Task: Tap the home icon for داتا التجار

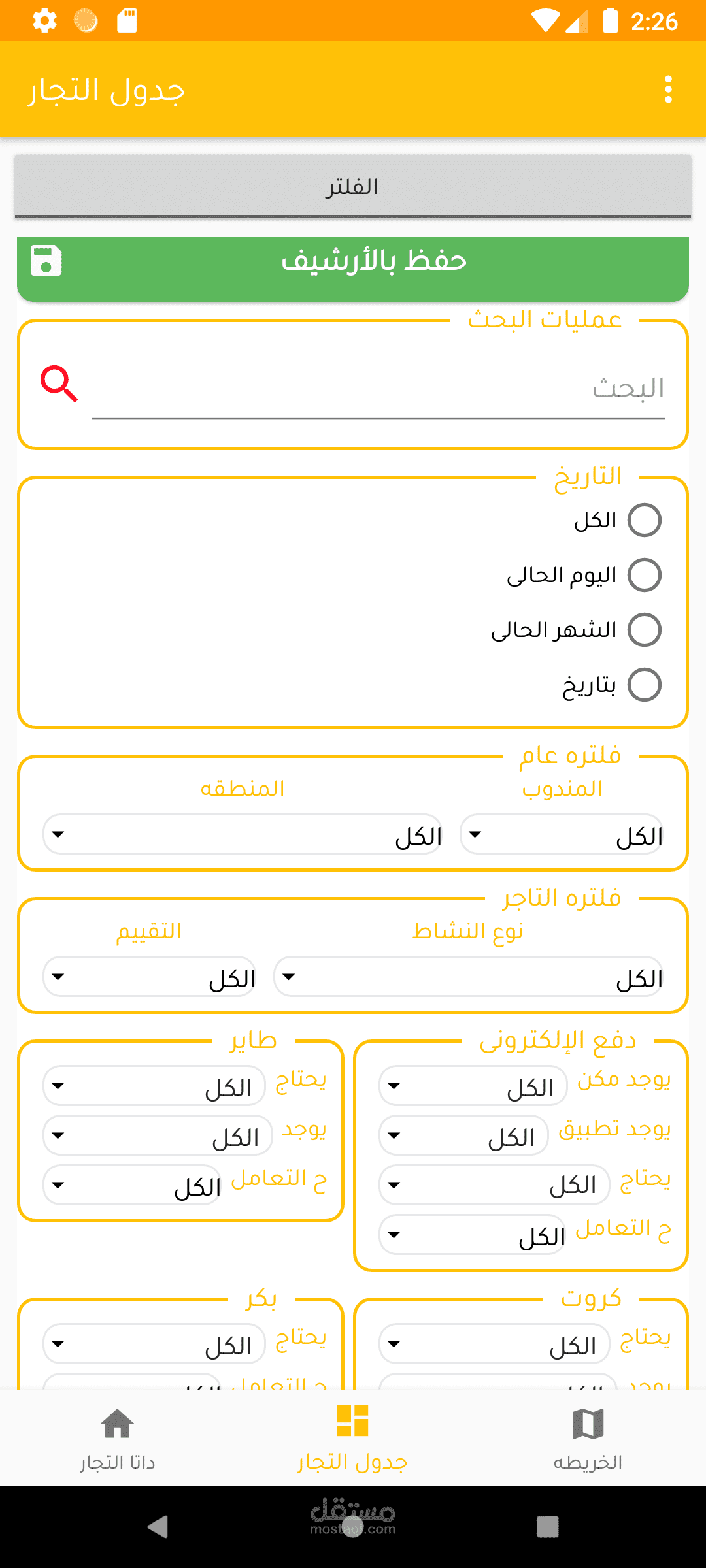Action: point(118,1423)
